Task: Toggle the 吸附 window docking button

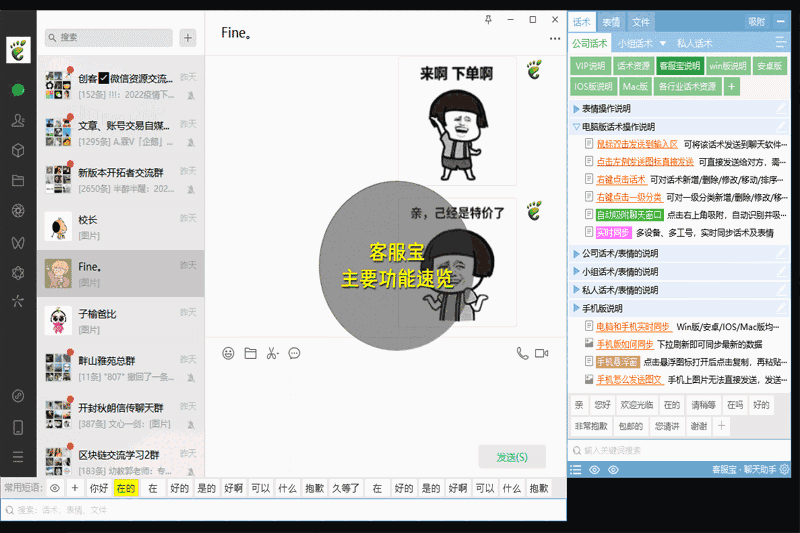Action: (756, 21)
